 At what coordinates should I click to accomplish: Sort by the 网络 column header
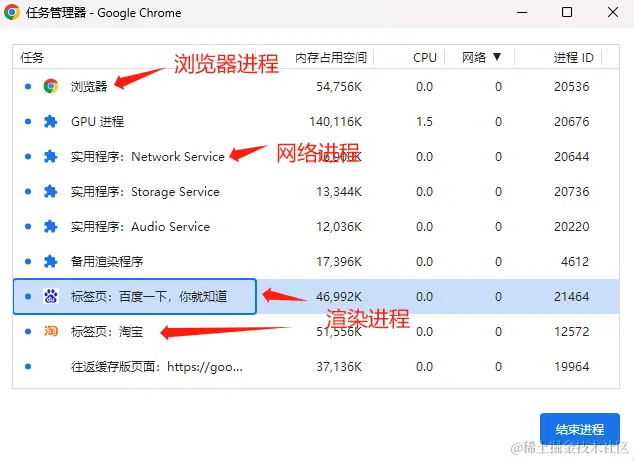(x=474, y=57)
